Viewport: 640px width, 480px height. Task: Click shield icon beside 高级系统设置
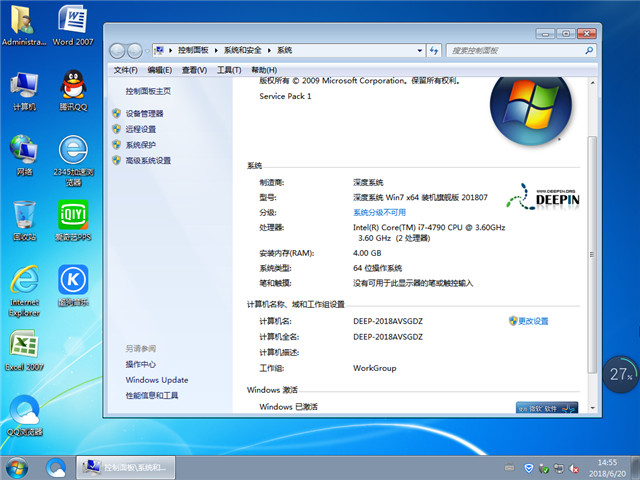coord(116,160)
